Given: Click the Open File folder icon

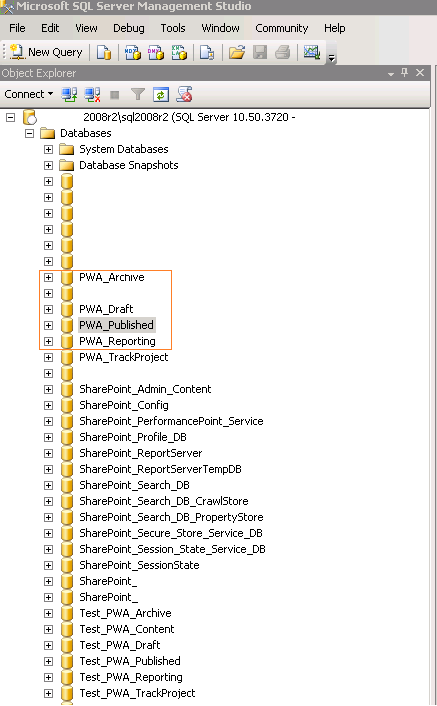Looking at the screenshot, I should pos(237,53).
